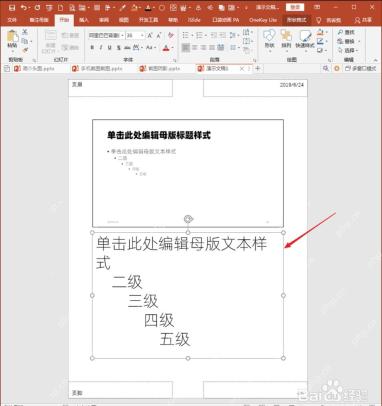Viewport: 382px width, 406px height.
Task: Pick font color with red A
Action: click(x=166, y=48)
